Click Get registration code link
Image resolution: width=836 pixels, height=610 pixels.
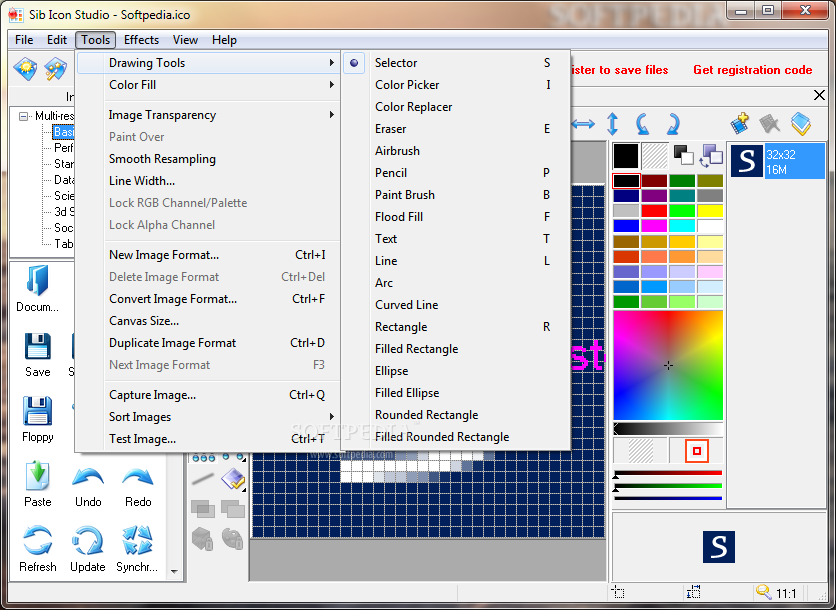(752, 70)
